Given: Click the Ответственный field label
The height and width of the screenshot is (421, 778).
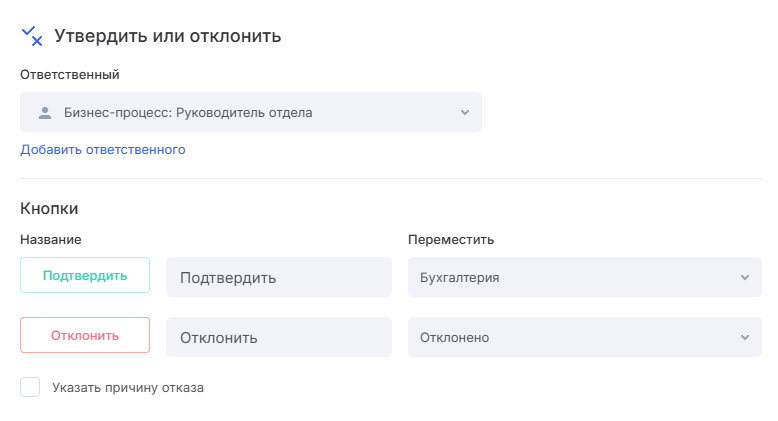Looking at the screenshot, I should pyautogui.click(x=70, y=74).
